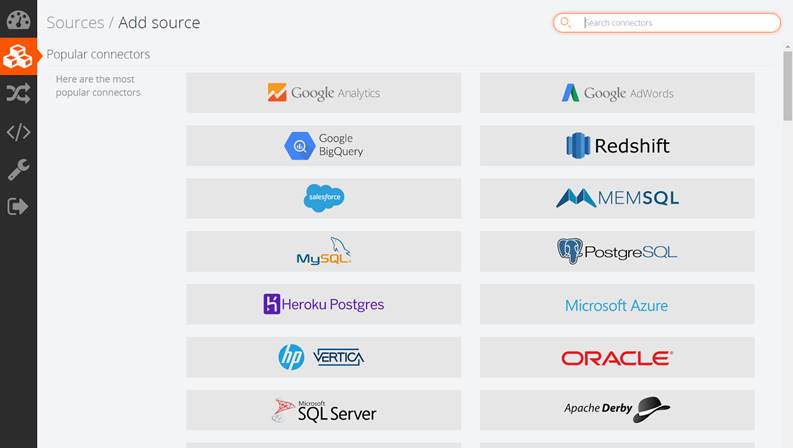This screenshot has width=793, height=448.
Task: Click the 'Here are the most popular connectors' text
Action: [x=98, y=86]
